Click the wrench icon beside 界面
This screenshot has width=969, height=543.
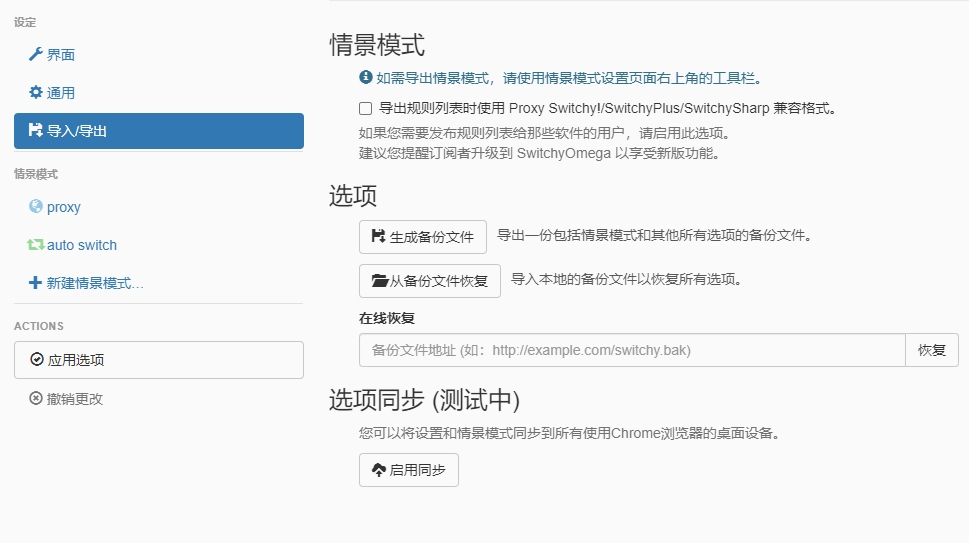coord(36,55)
